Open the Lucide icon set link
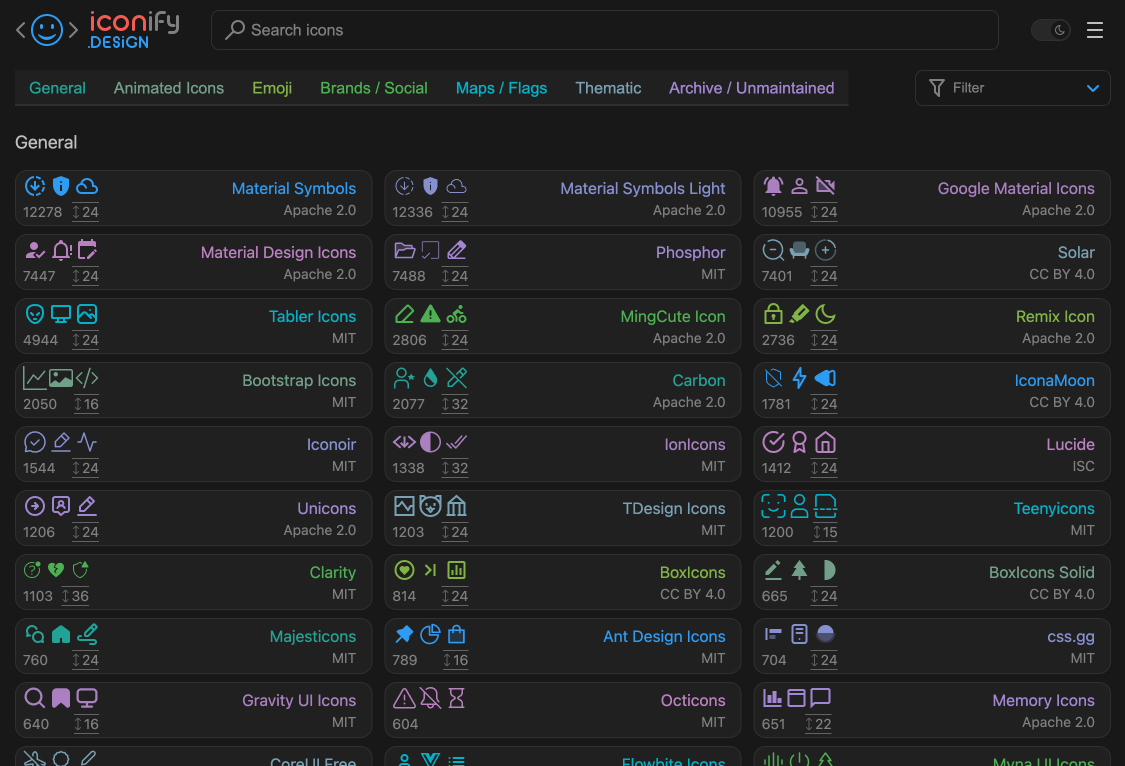1125x766 pixels. coord(1070,444)
